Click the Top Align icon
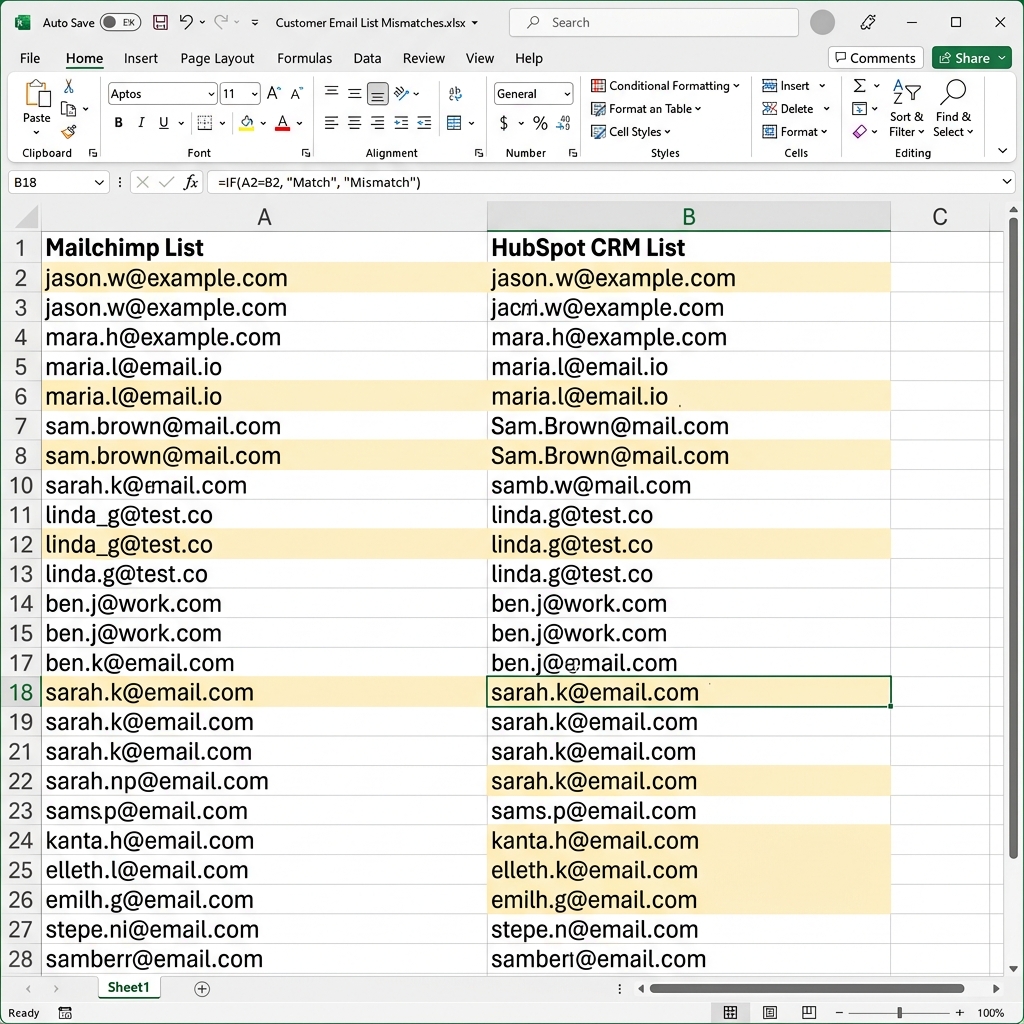Screen dimensions: 1024x1024 click(x=332, y=93)
